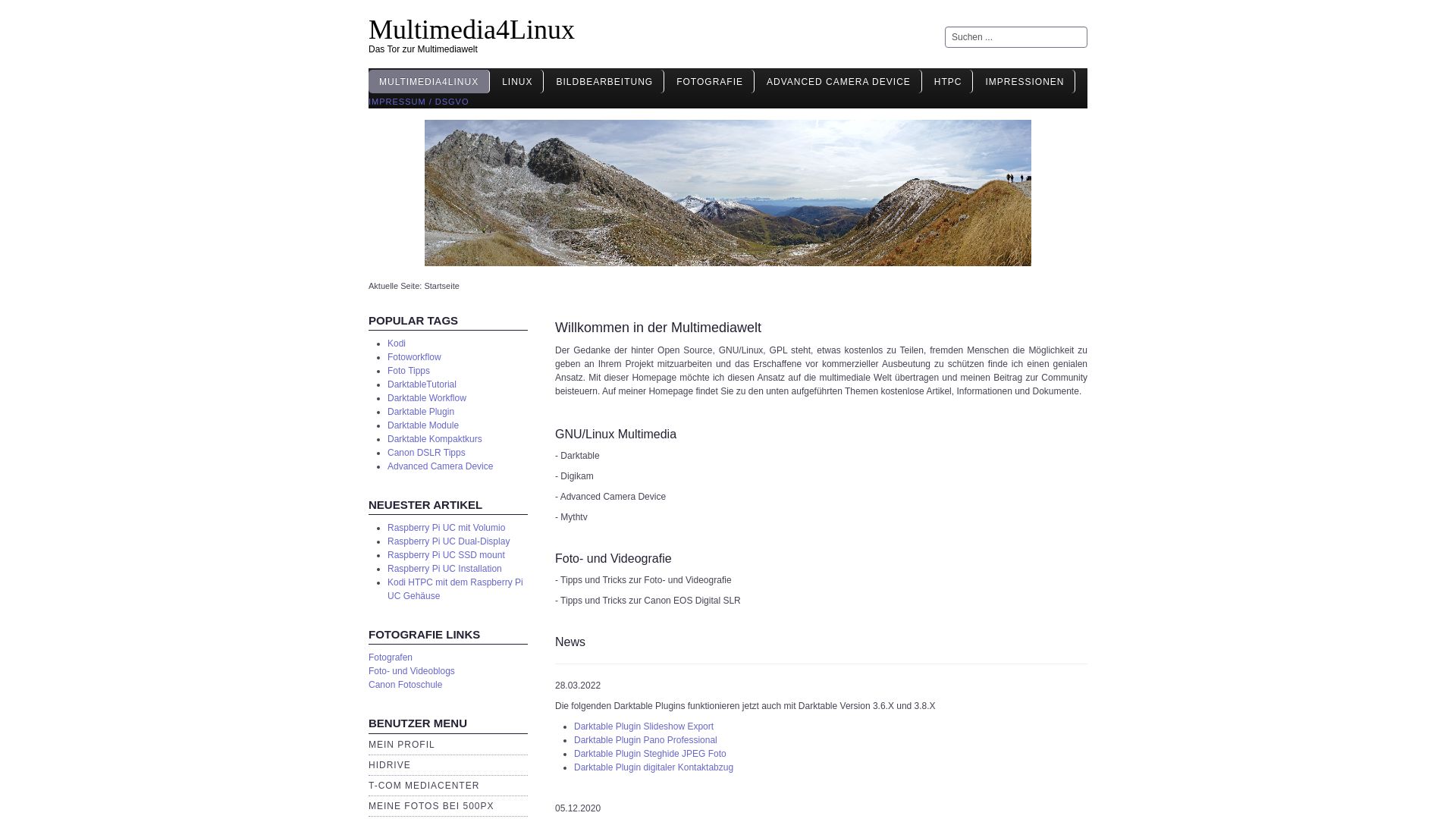The height and width of the screenshot is (819, 1456).
Task: Open the FOTOGRAFIE section
Action: pos(710,81)
